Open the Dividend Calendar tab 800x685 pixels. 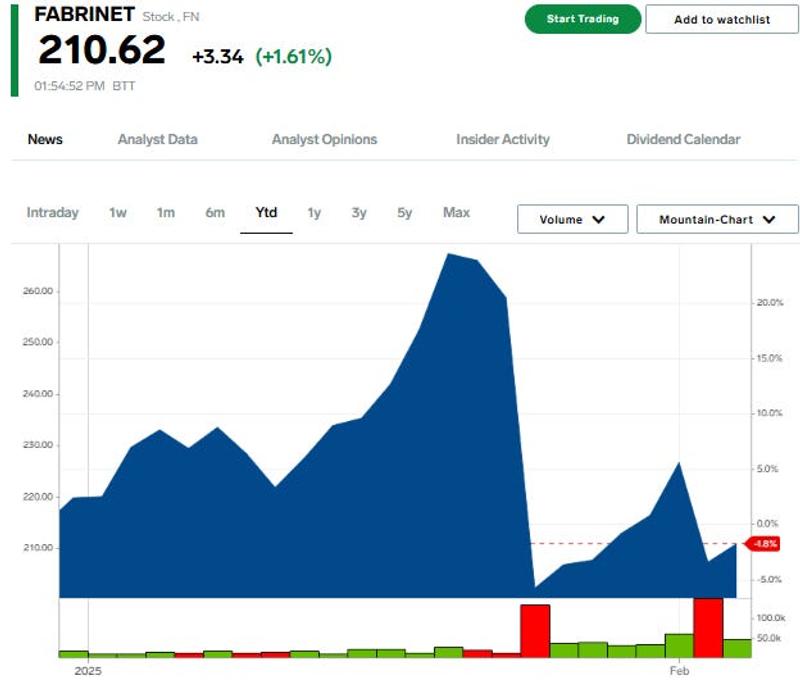click(683, 139)
